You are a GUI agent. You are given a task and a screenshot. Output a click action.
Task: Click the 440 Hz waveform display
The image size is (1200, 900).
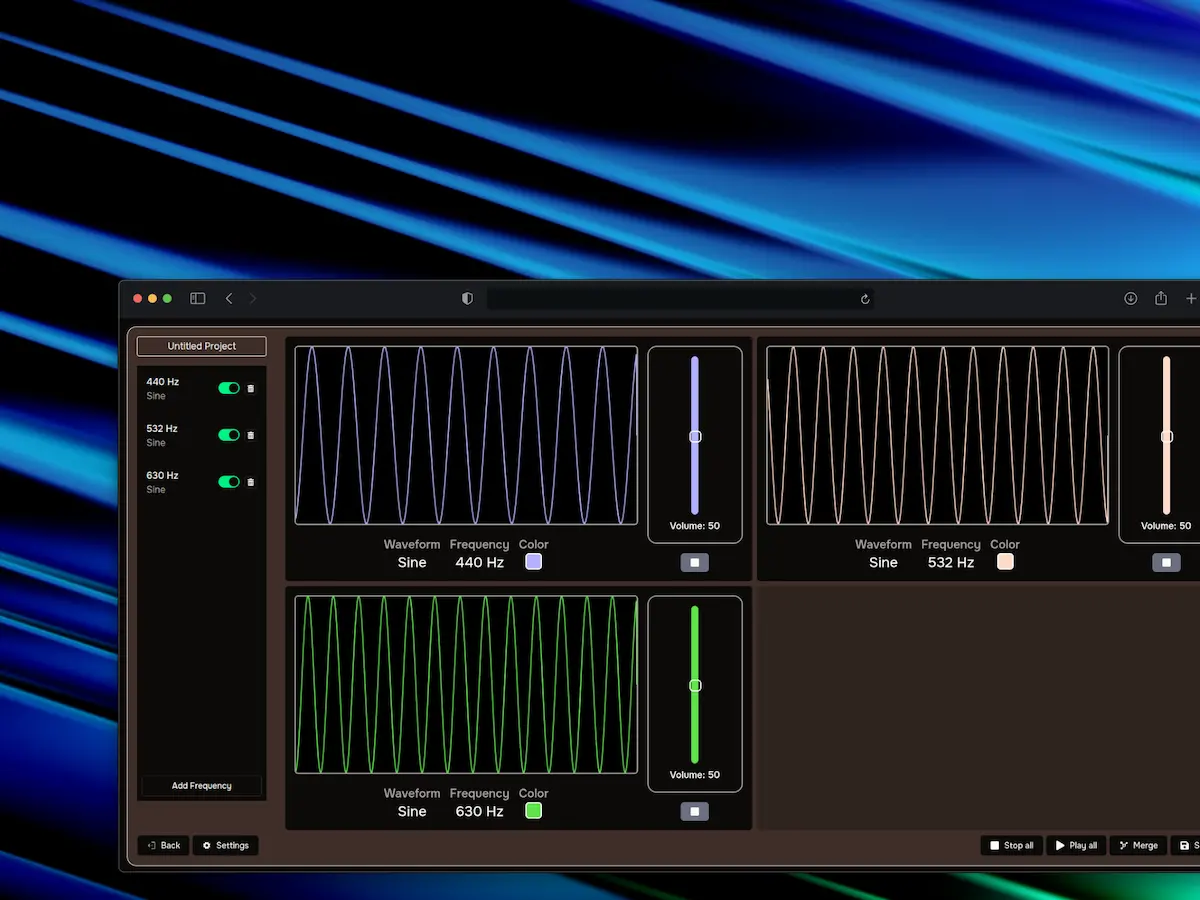click(x=466, y=435)
